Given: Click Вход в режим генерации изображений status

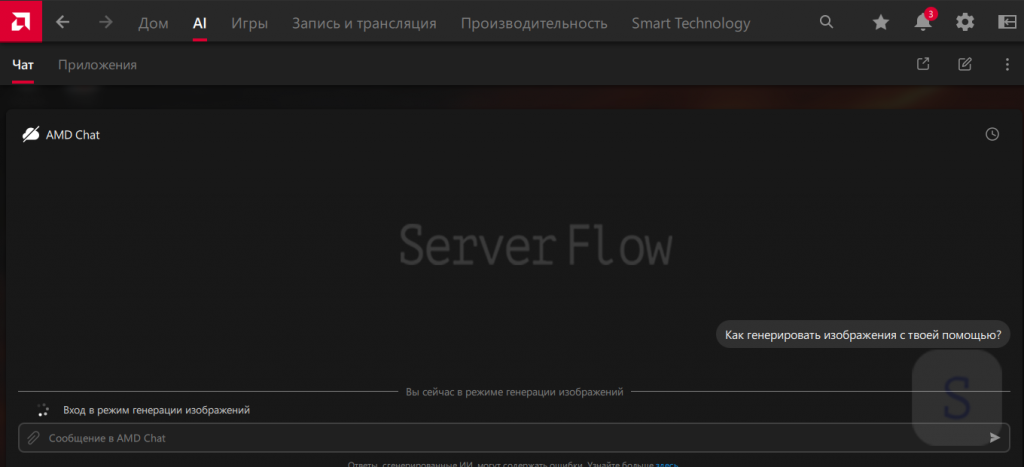Looking at the screenshot, I should (157, 410).
